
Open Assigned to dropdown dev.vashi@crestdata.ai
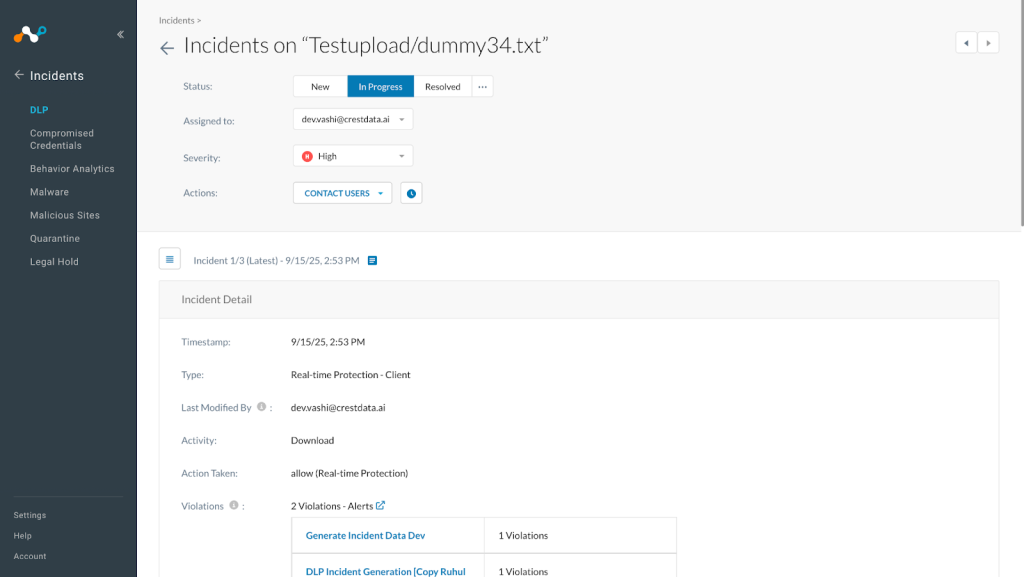pos(353,119)
